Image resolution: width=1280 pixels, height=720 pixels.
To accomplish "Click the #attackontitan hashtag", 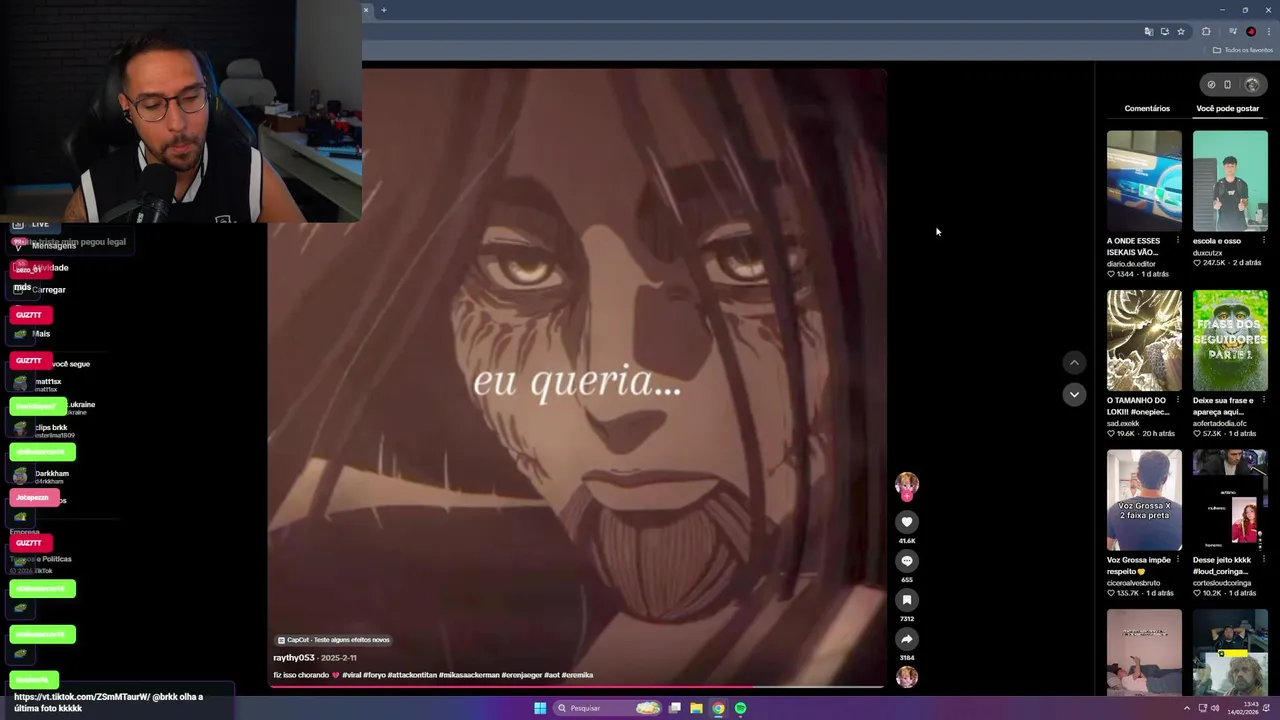I will pos(412,675).
